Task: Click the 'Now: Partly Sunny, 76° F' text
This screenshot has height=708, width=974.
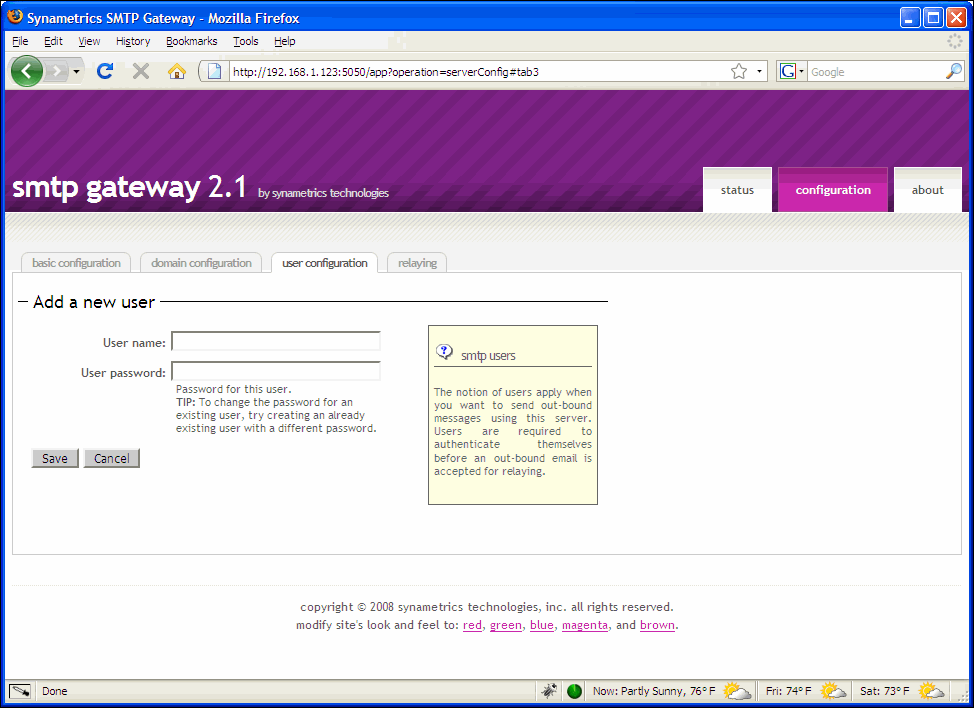Action: (x=654, y=691)
